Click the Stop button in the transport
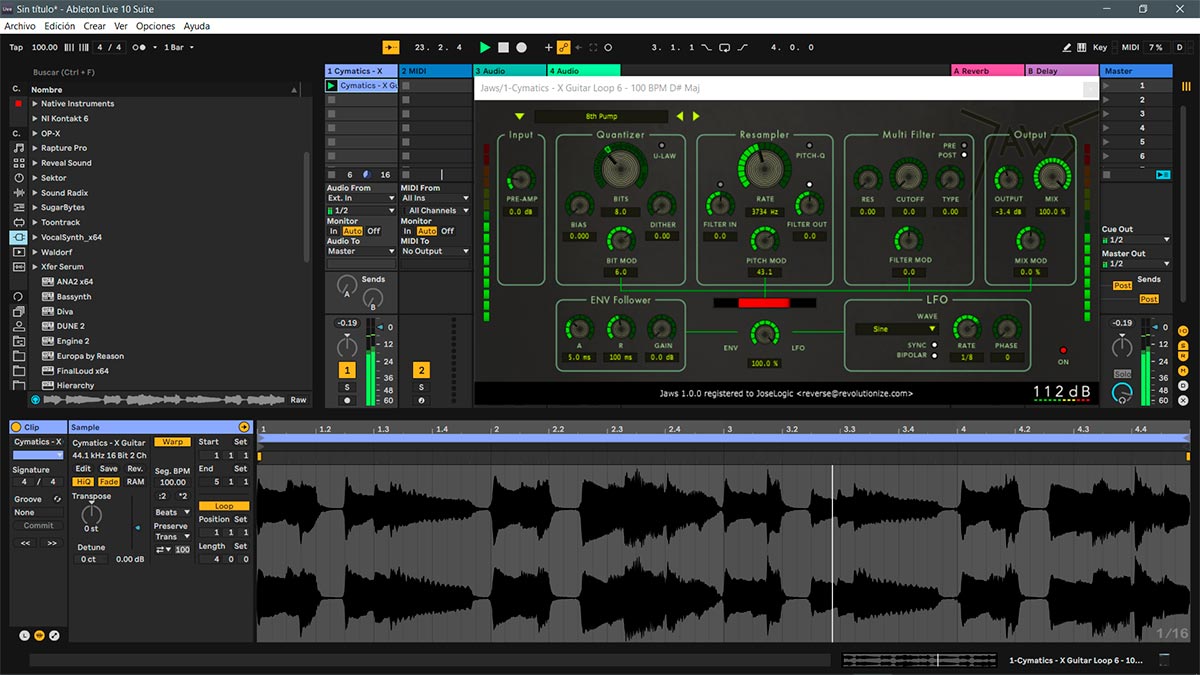The height and width of the screenshot is (675, 1200). (504, 47)
